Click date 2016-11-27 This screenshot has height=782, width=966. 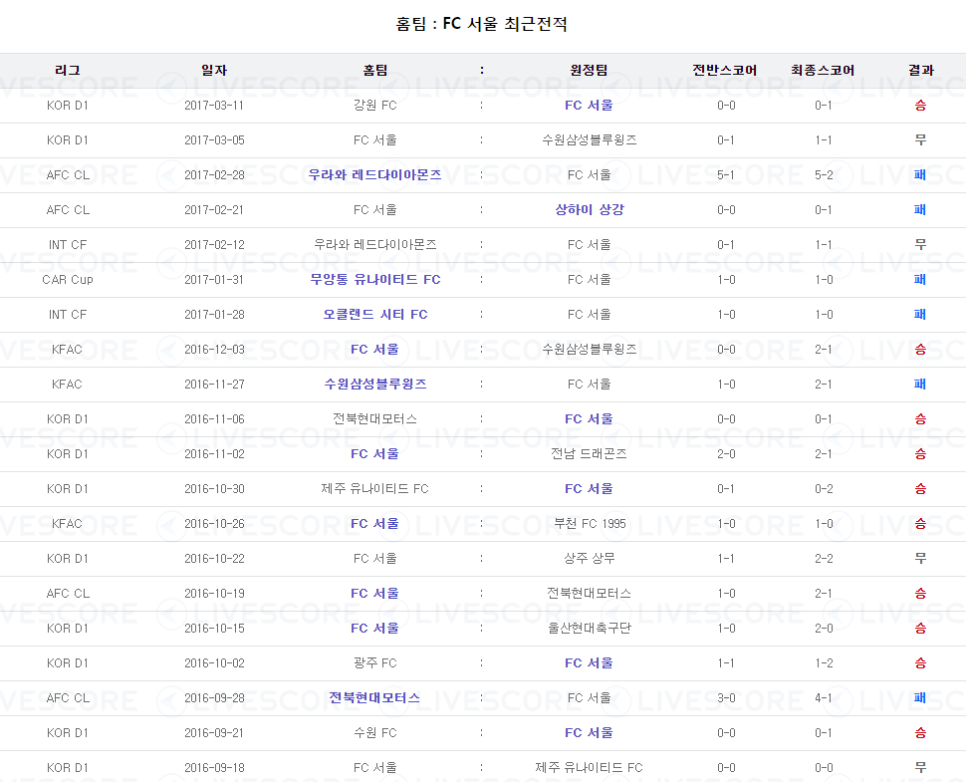pos(214,384)
